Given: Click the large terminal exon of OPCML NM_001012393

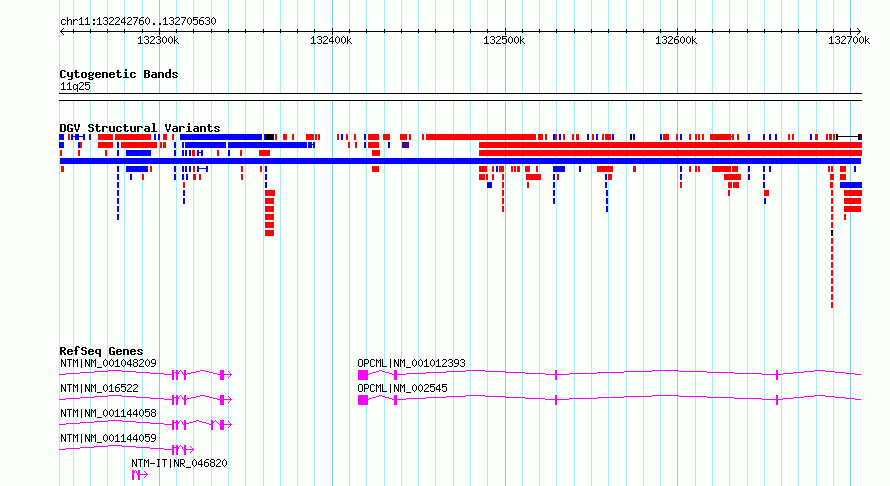Looking at the screenshot, I should [x=363, y=375].
